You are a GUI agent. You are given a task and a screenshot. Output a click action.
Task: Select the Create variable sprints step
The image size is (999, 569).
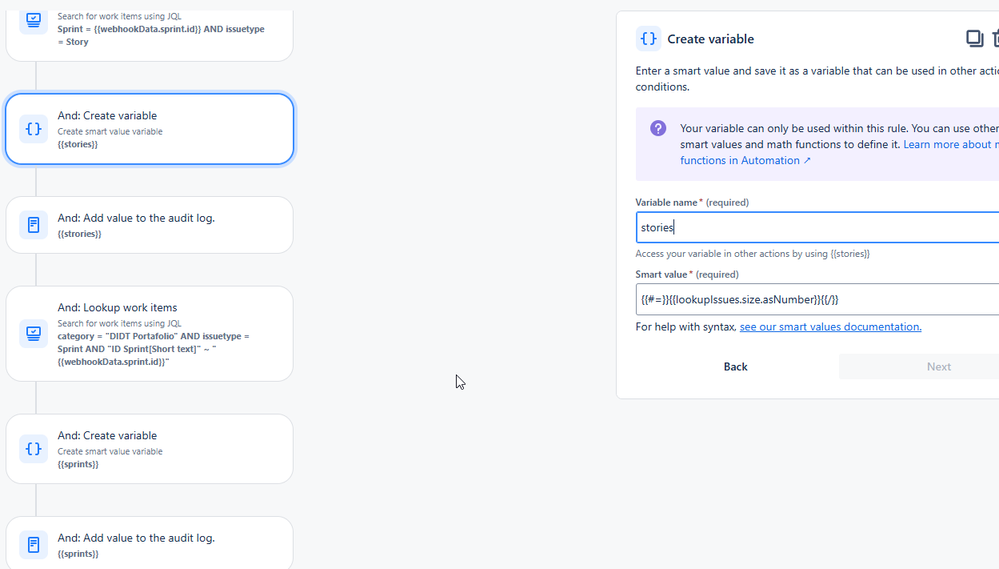point(150,449)
